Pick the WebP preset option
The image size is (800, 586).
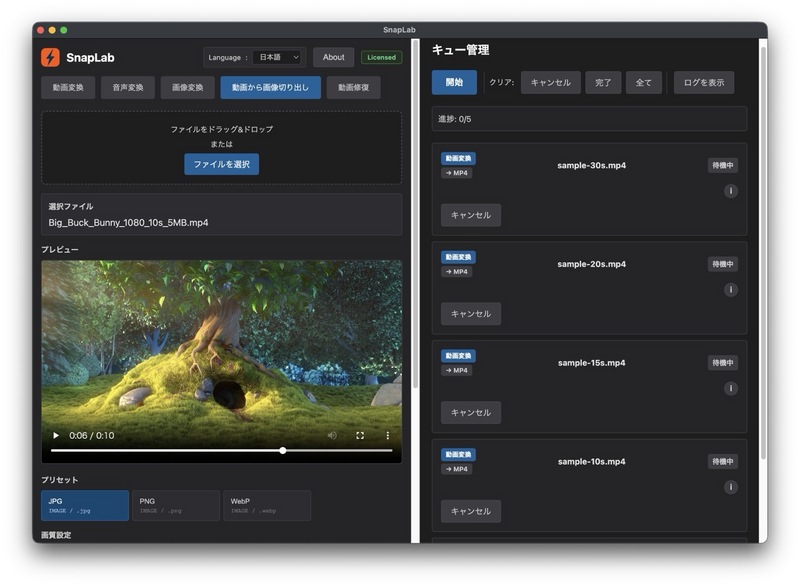point(266,505)
